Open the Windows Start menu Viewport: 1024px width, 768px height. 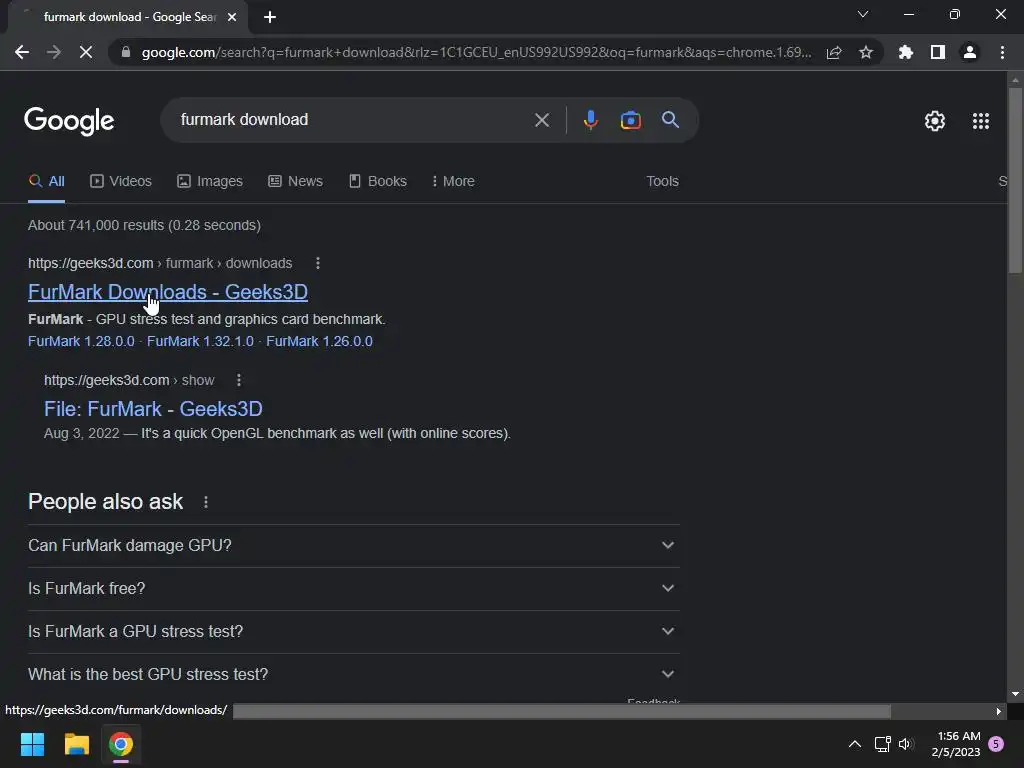click(x=32, y=744)
